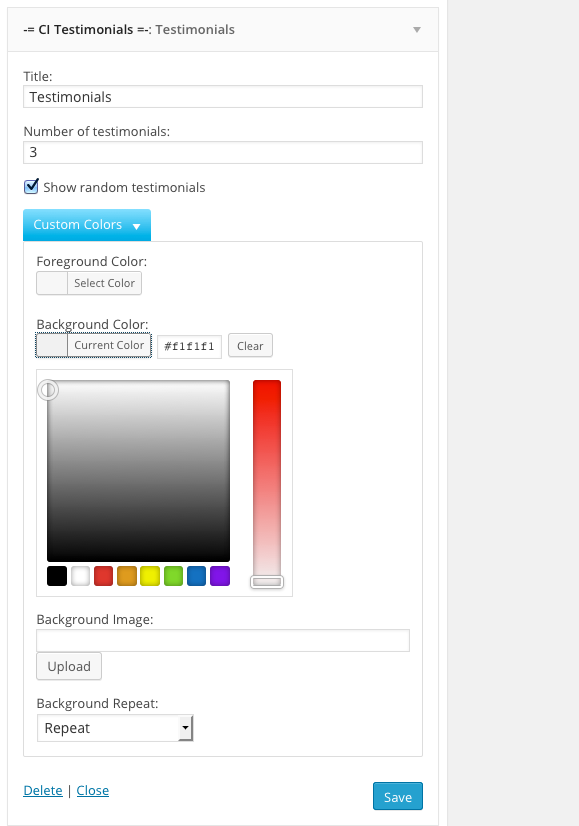
Task: Open the Background Repeat dropdown
Action: coord(115,728)
